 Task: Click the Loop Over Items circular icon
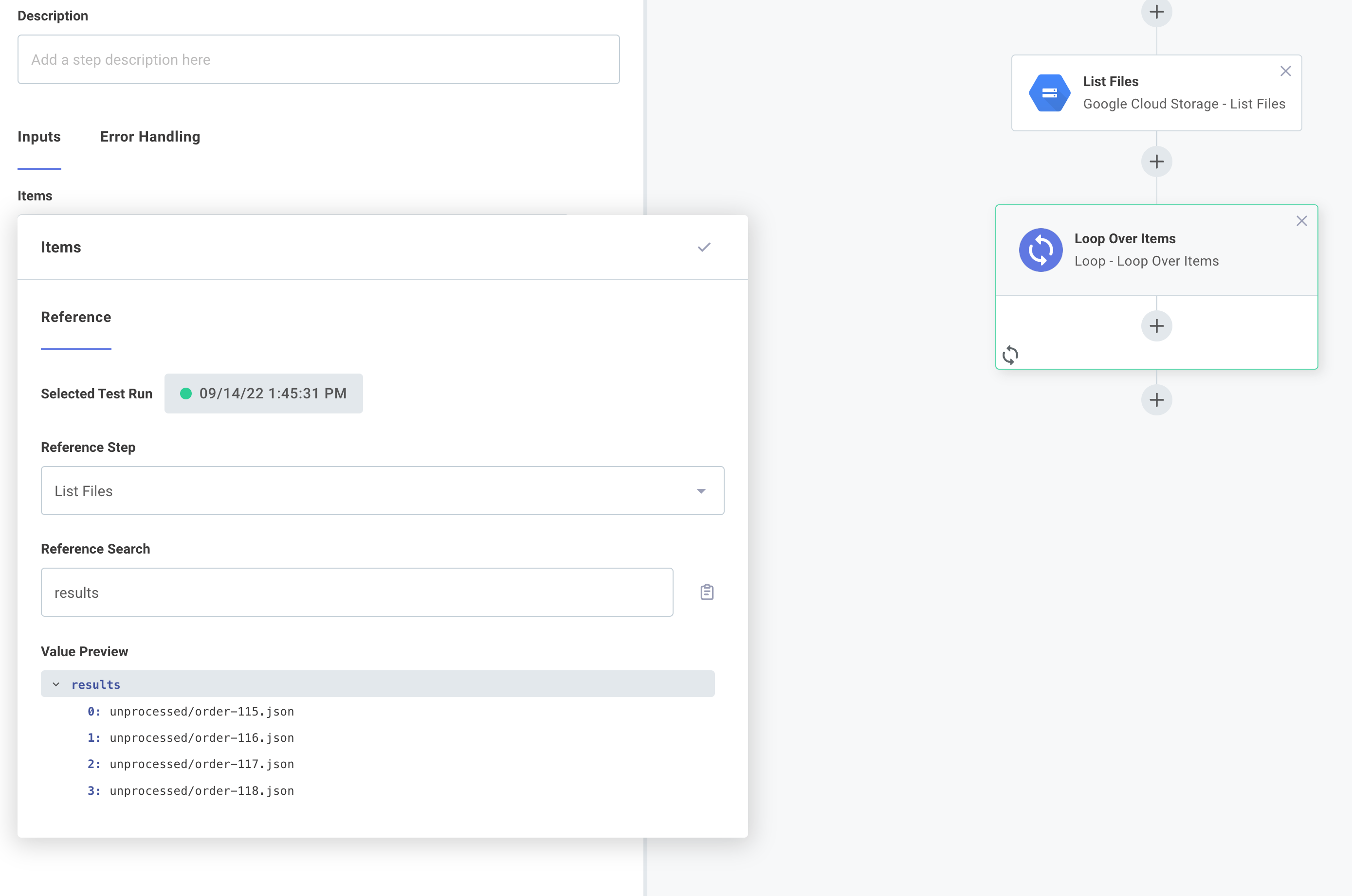click(1040, 250)
